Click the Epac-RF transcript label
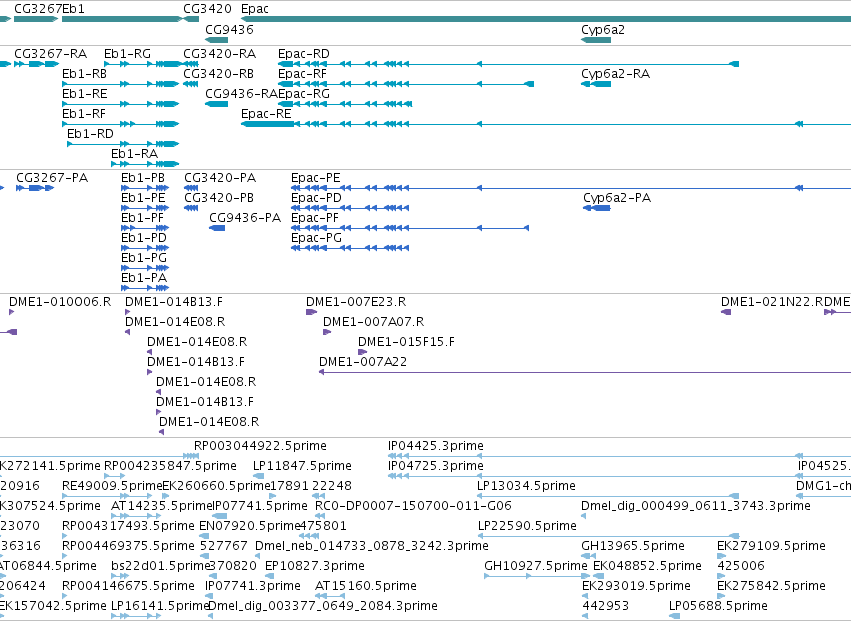Screen dimensions: 851x621 tap(302, 74)
